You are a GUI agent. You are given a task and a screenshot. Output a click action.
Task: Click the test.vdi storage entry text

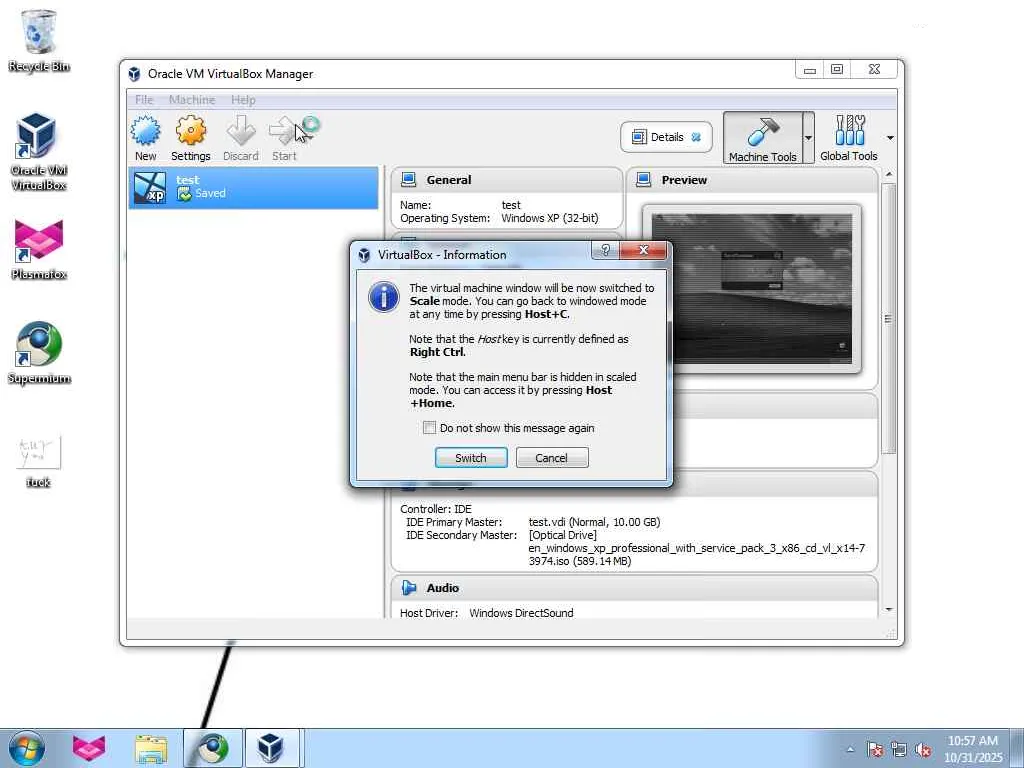click(594, 522)
